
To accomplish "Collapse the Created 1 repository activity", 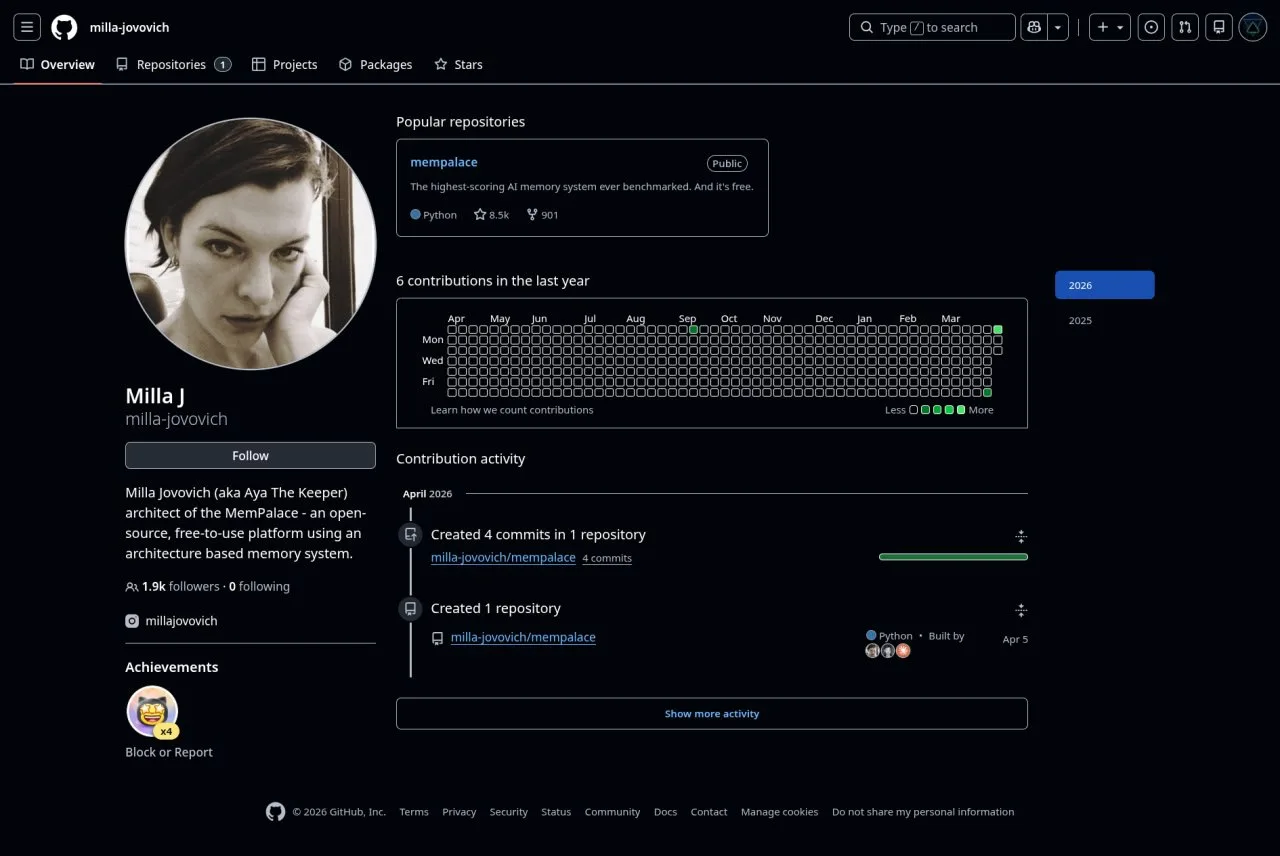I will coord(1020,610).
